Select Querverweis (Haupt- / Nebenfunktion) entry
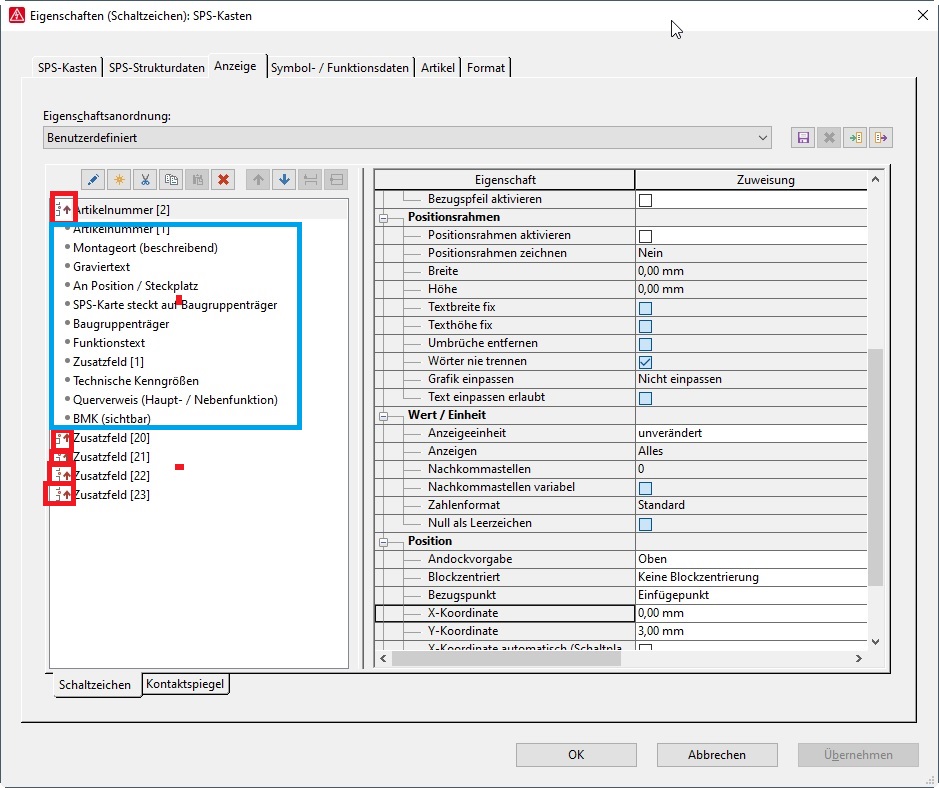Screen dimensions: 939x788 (x=175, y=400)
